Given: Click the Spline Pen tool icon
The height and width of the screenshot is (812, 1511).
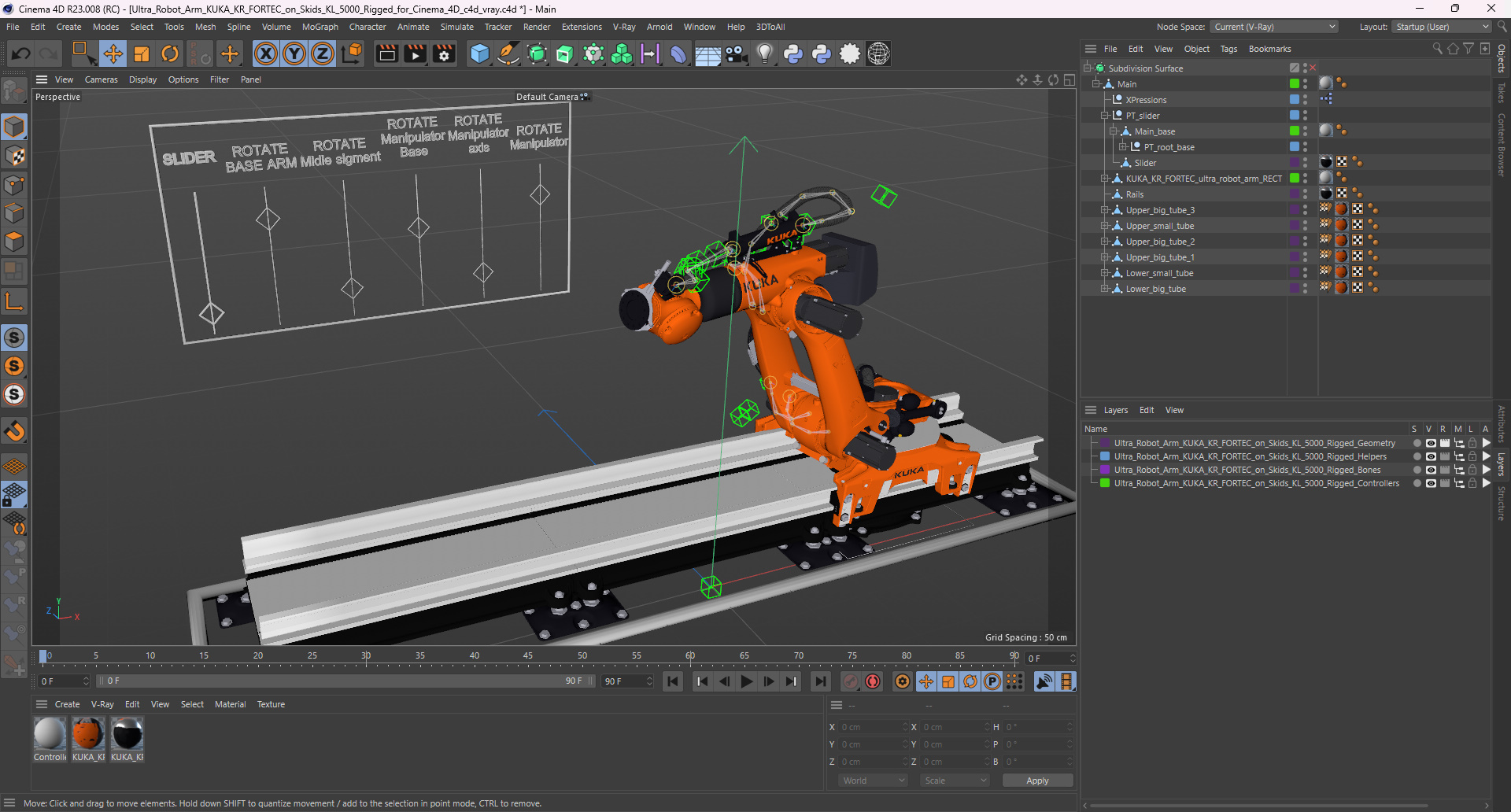Looking at the screenshot, I should (508, 54).
